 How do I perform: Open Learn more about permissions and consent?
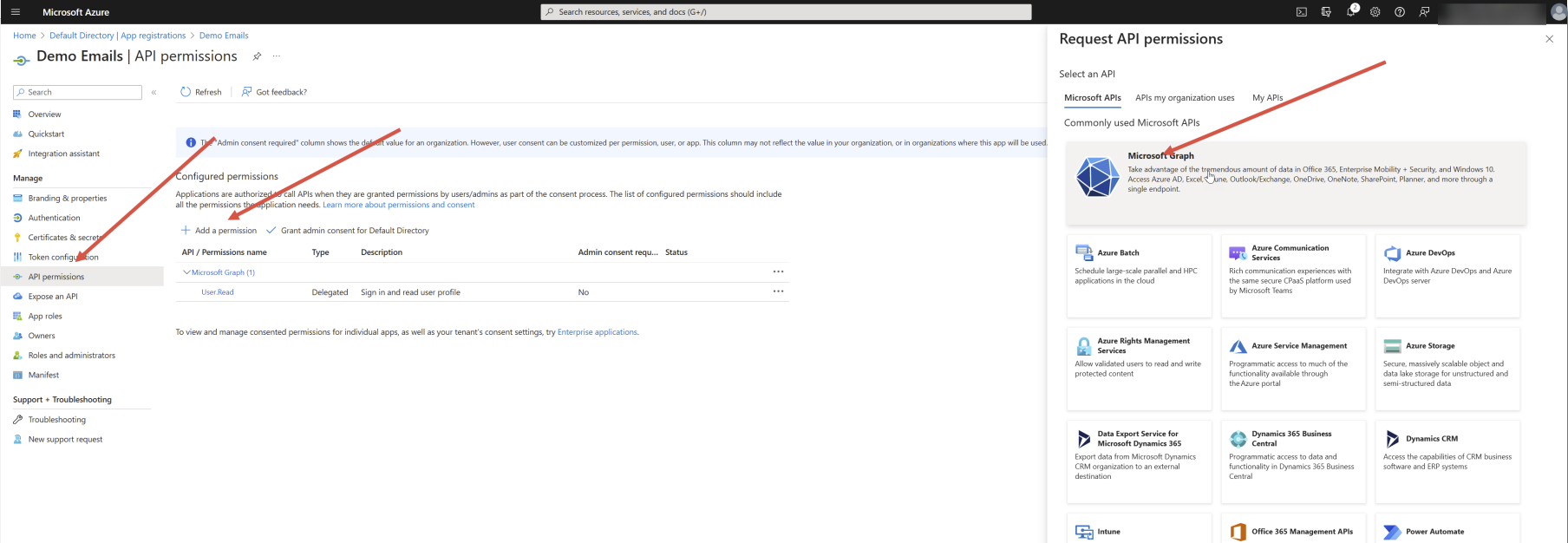[x=399, y=205]
